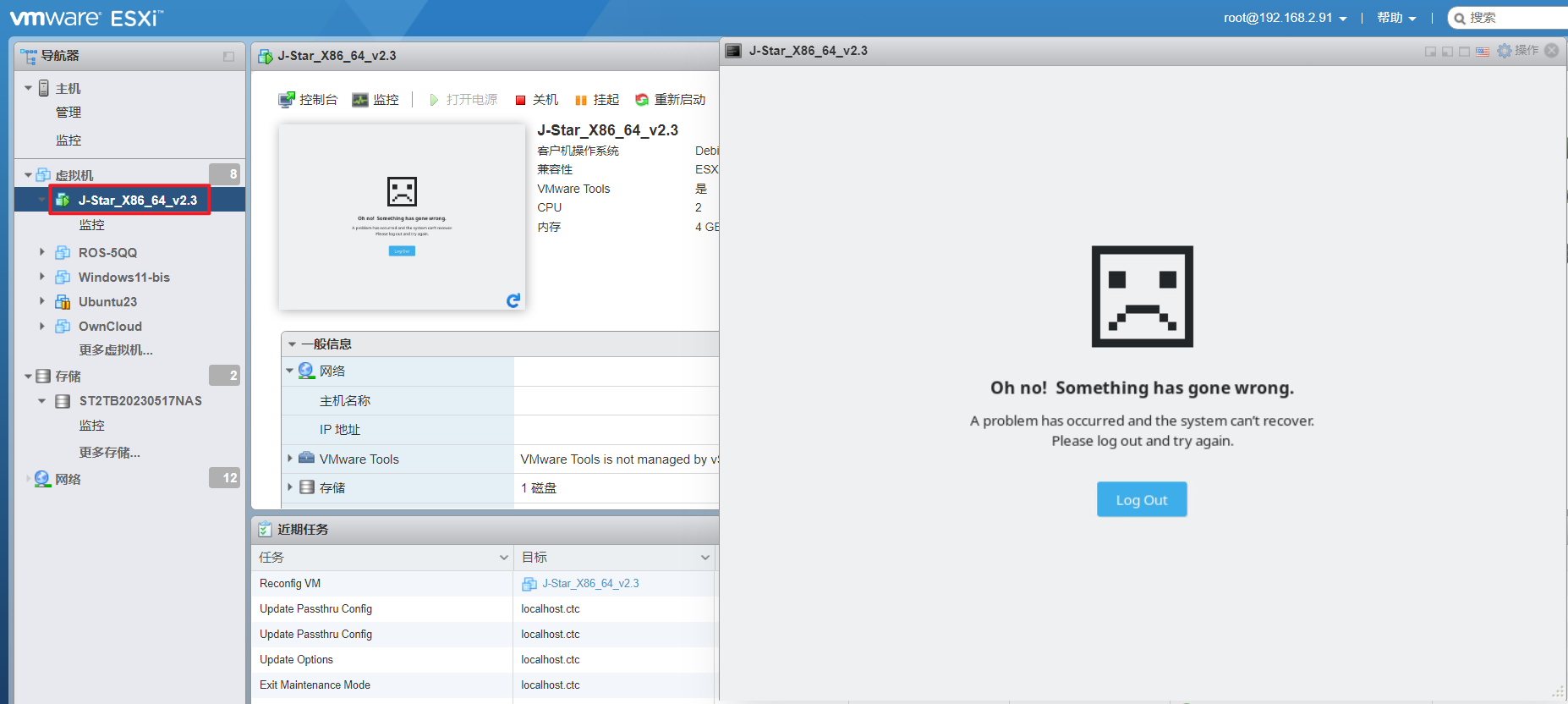Expand the VMware Tools row
Viewport: 1568px width, 704px height.
pyautogui.click(x=290, y=459)
